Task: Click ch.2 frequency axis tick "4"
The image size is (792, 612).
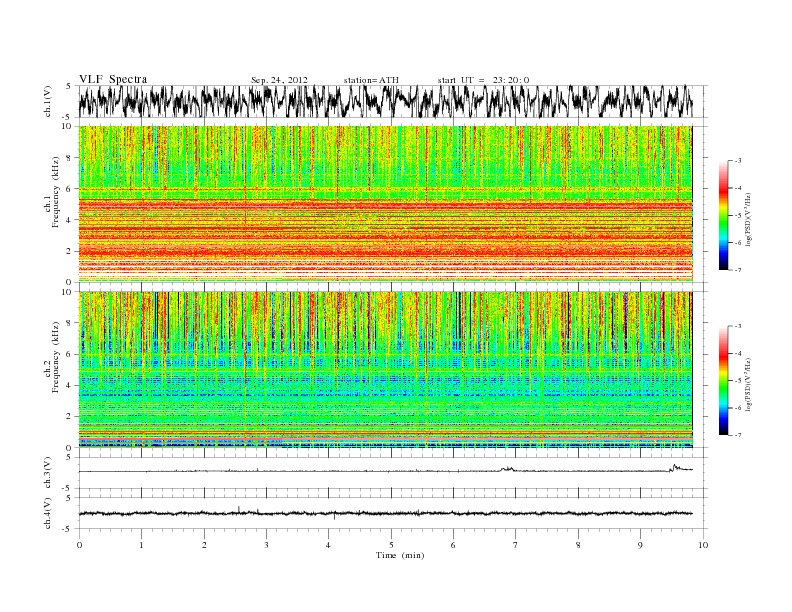Action: point(70,386)
